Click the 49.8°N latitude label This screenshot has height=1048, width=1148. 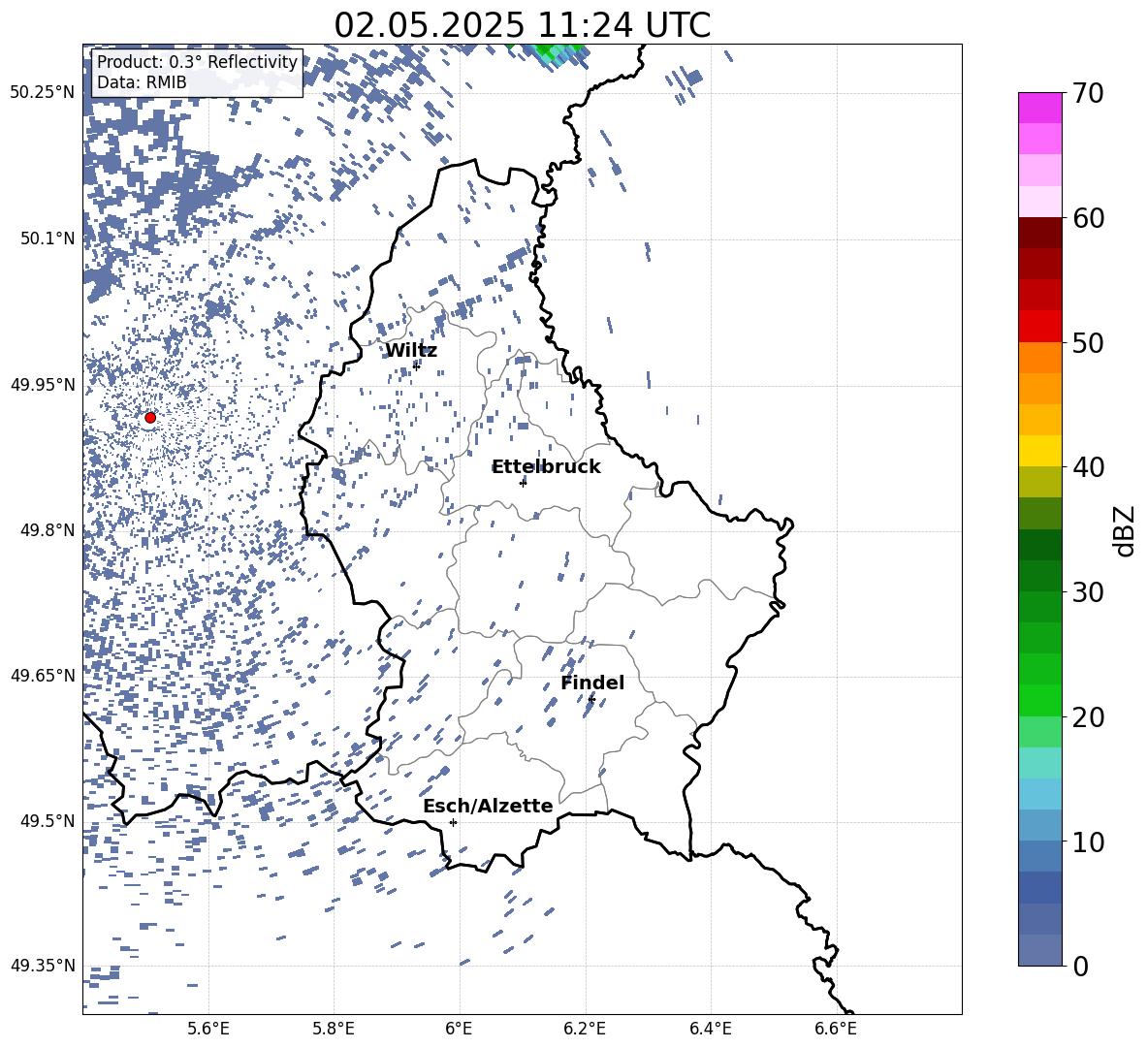pos(48,530)
